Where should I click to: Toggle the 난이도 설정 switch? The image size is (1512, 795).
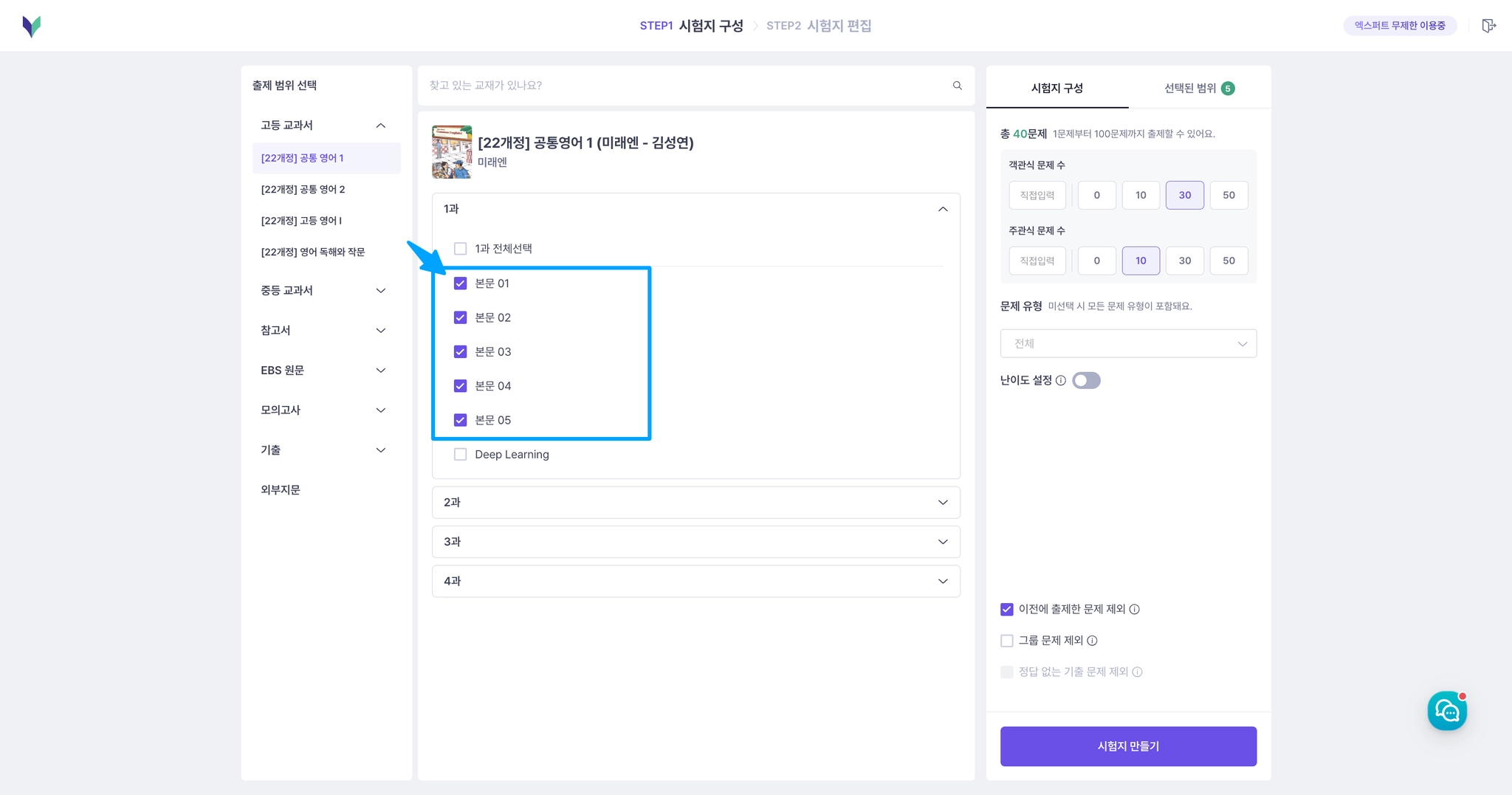(x=1086, y=380)
